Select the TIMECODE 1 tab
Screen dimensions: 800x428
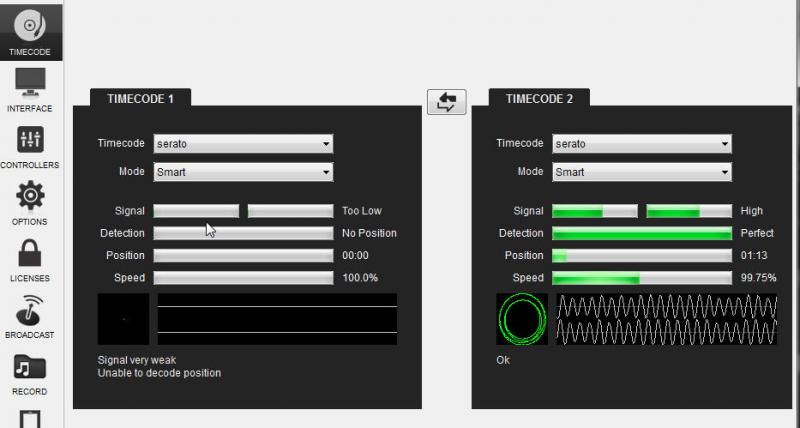point(140,98)
